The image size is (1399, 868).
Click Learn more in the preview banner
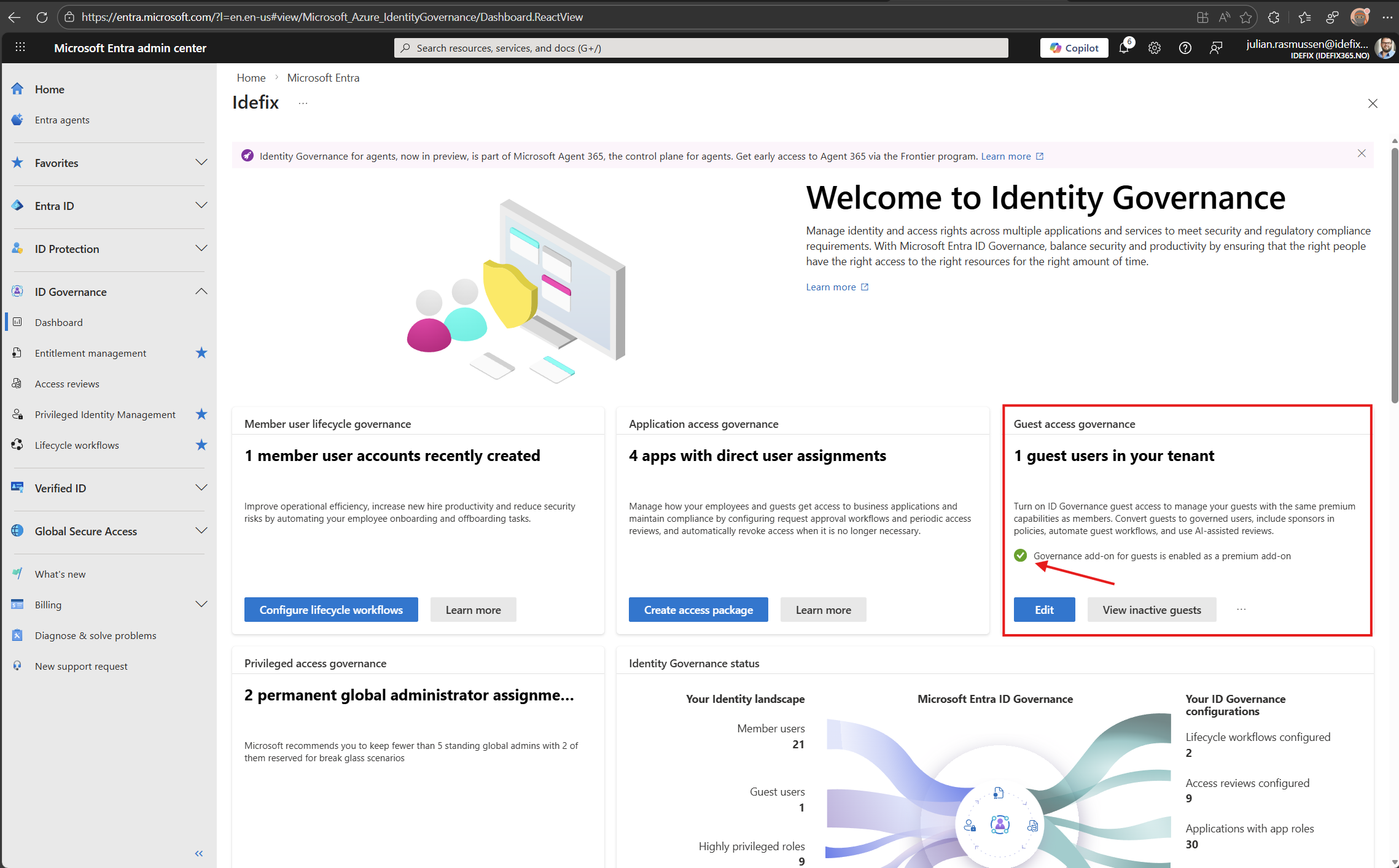pyautogui.click(x=1012, y=156)
